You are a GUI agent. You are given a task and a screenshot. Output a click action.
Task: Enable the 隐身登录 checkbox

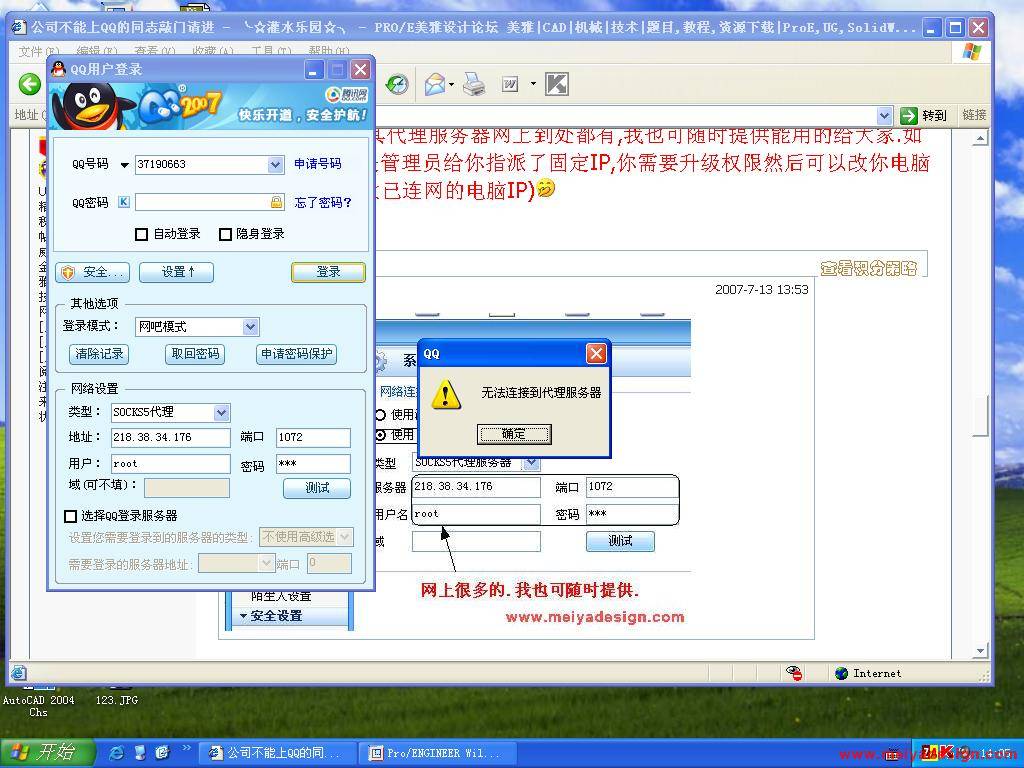225,234
